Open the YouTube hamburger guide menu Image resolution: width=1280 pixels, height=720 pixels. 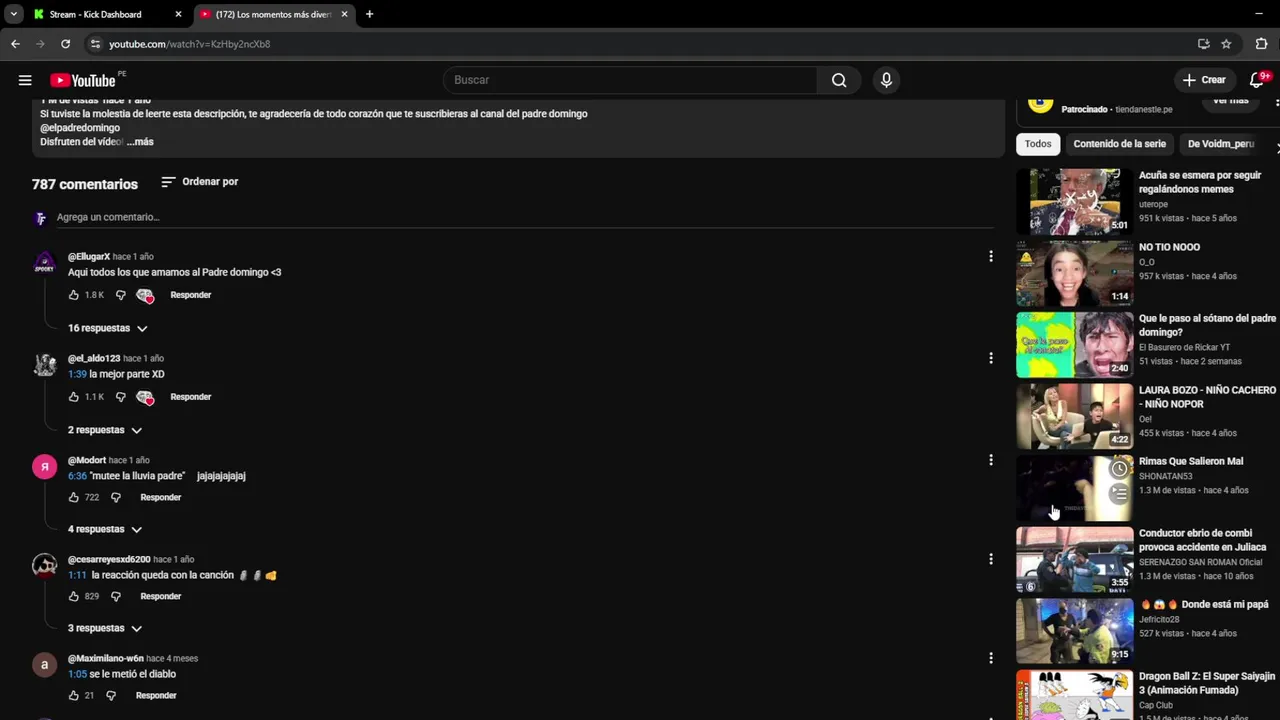(25, 80)
